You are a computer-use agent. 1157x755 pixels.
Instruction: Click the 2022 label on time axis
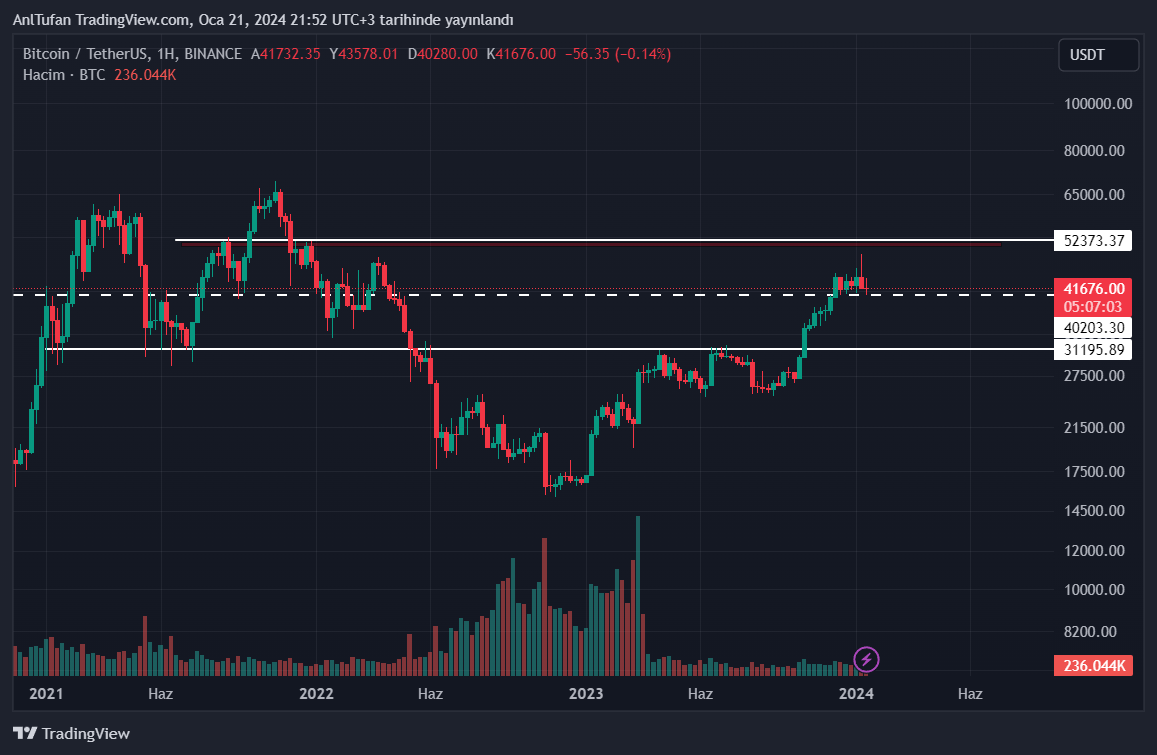click(x=316, y=693)
